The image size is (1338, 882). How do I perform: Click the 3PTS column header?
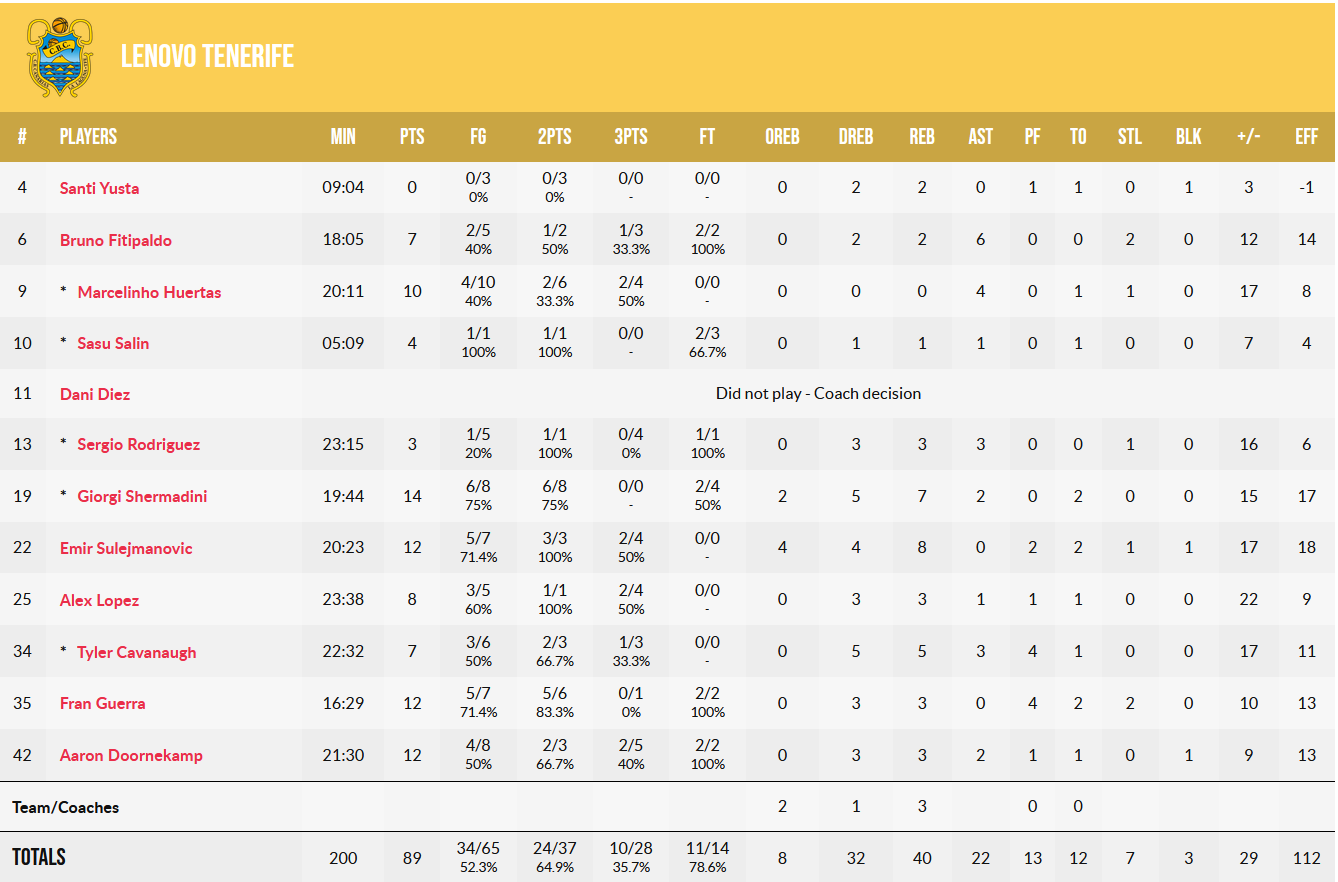630,137
